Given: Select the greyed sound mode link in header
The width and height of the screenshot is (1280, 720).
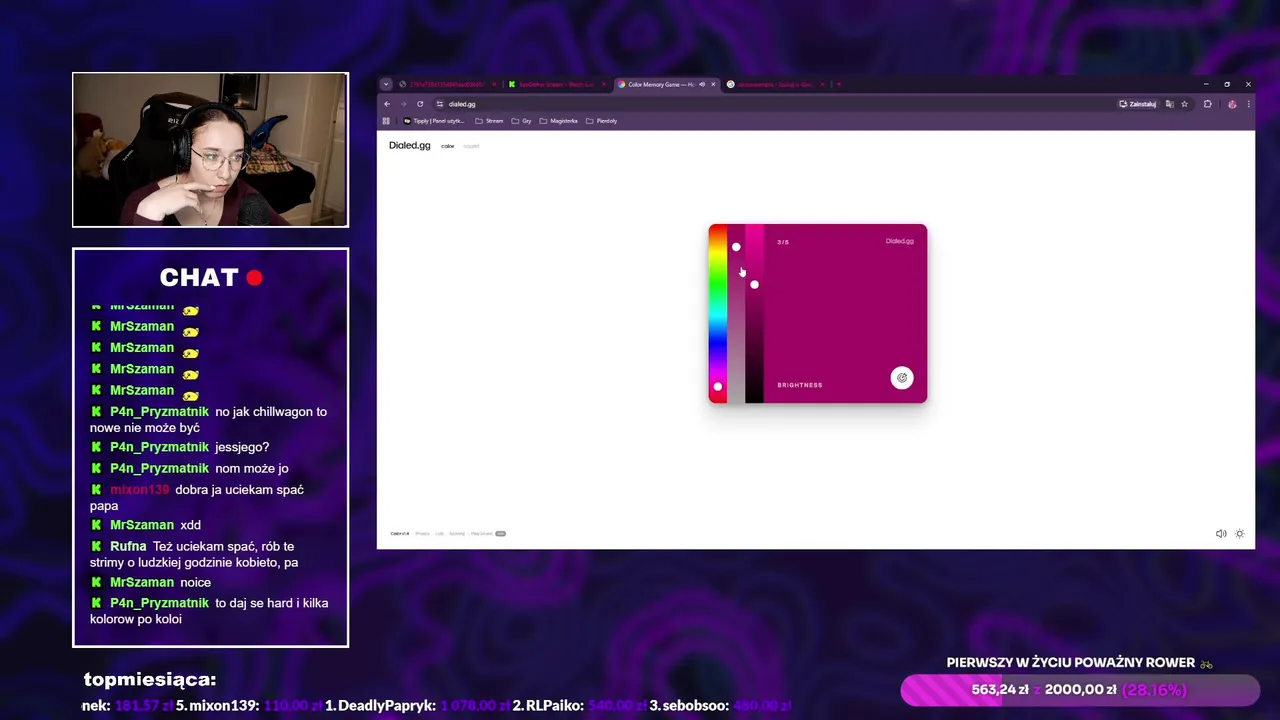Looking at the screenshot, I should (471, 146).
